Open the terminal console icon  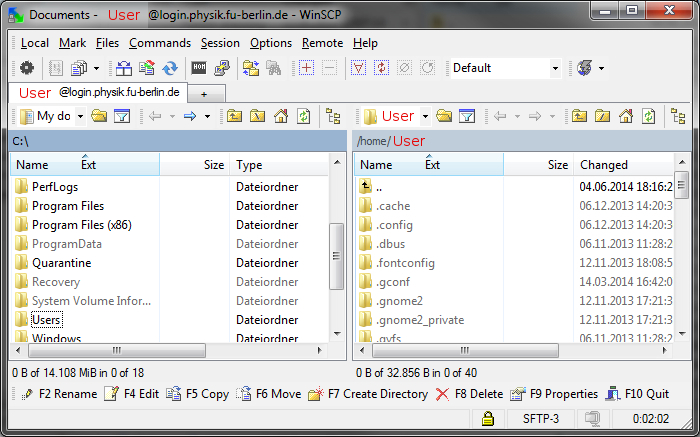click(x=199, y=68)
